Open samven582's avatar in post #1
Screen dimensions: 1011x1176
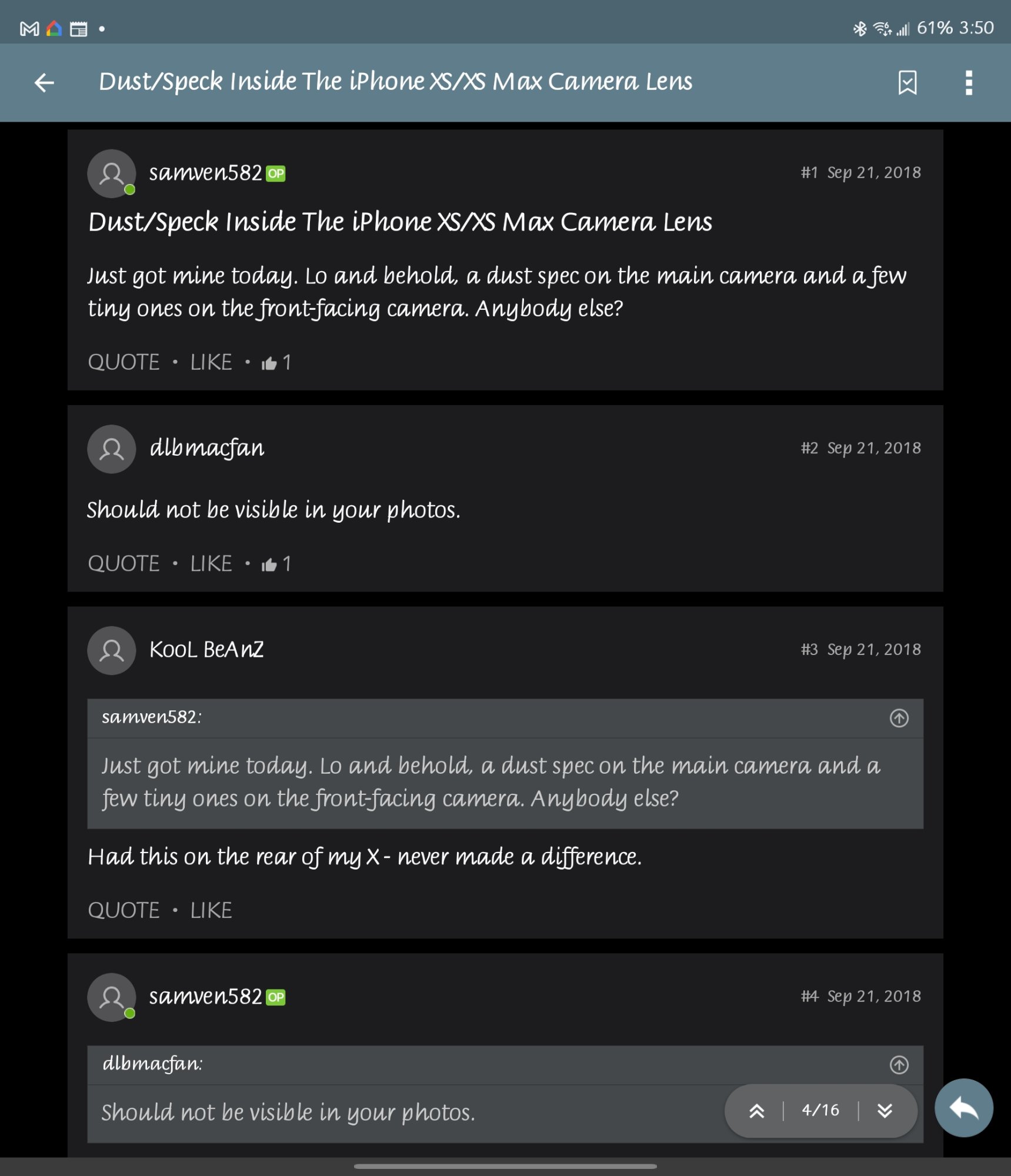tap(112, 173)
